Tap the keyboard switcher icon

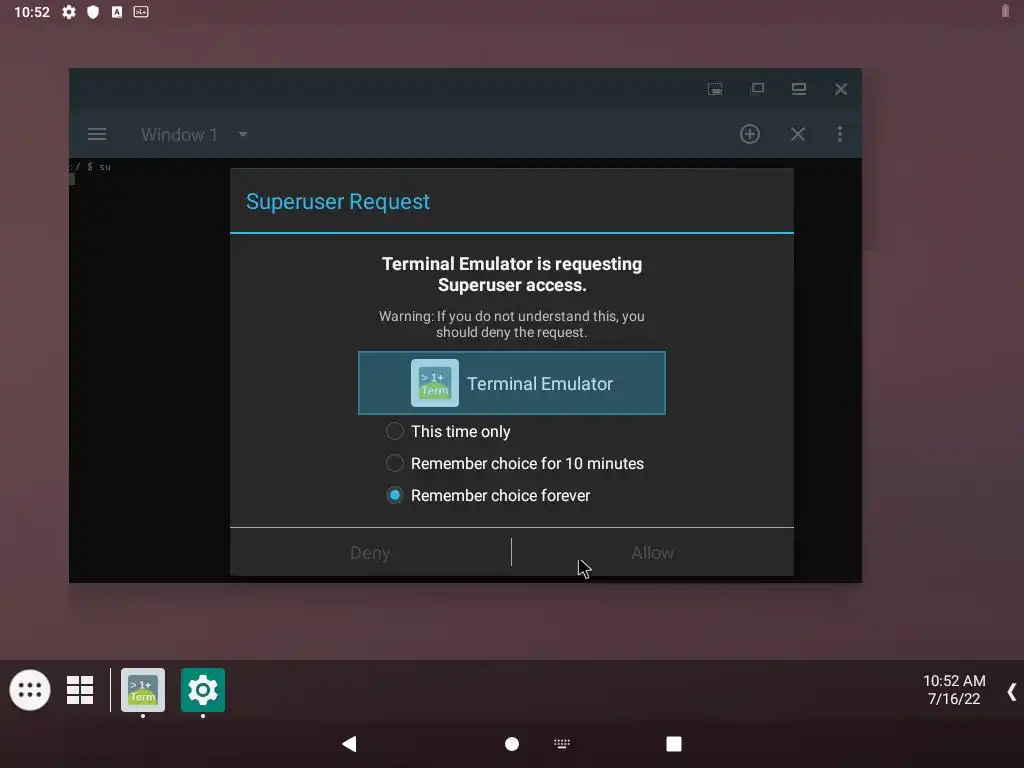(562, 743)
